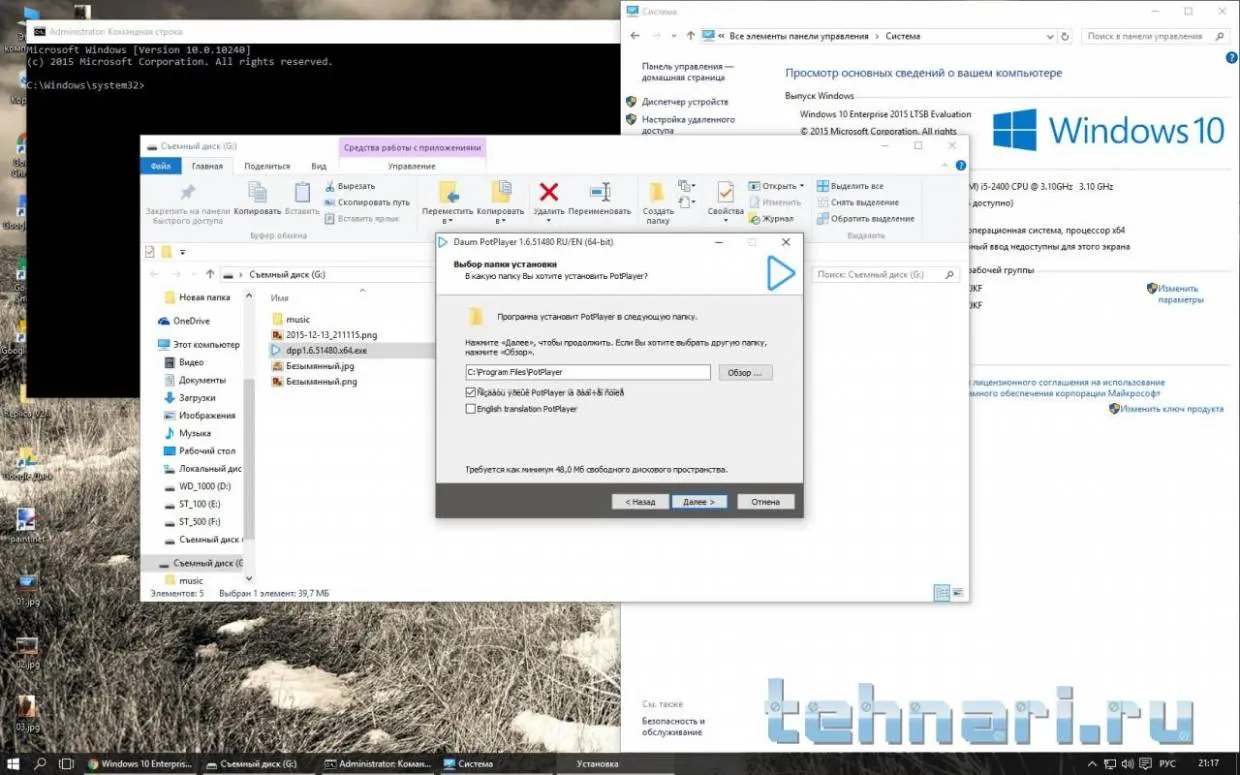Viewport: 1240px width, 775px height.
Task: Click Change settings link in System window
Action: coord(1180,294)
